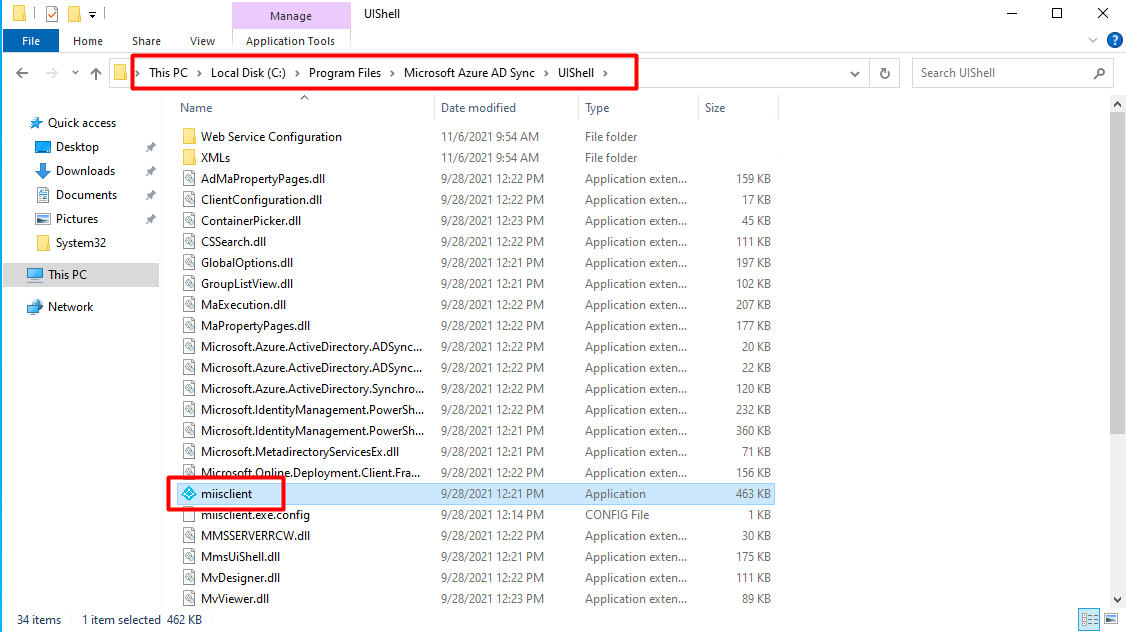Click the vertical scrollbar up arrow
This screenshot has width=1126, height=632.
click(x=1117, y=104)
